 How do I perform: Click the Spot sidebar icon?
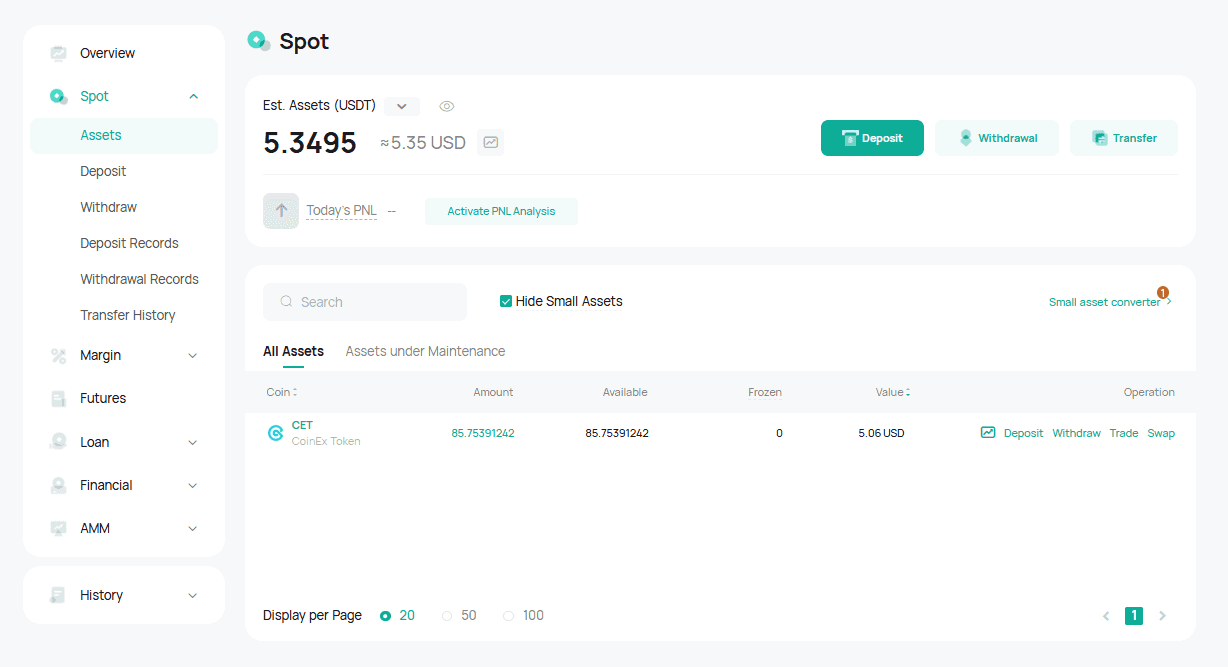pos(59,97)
